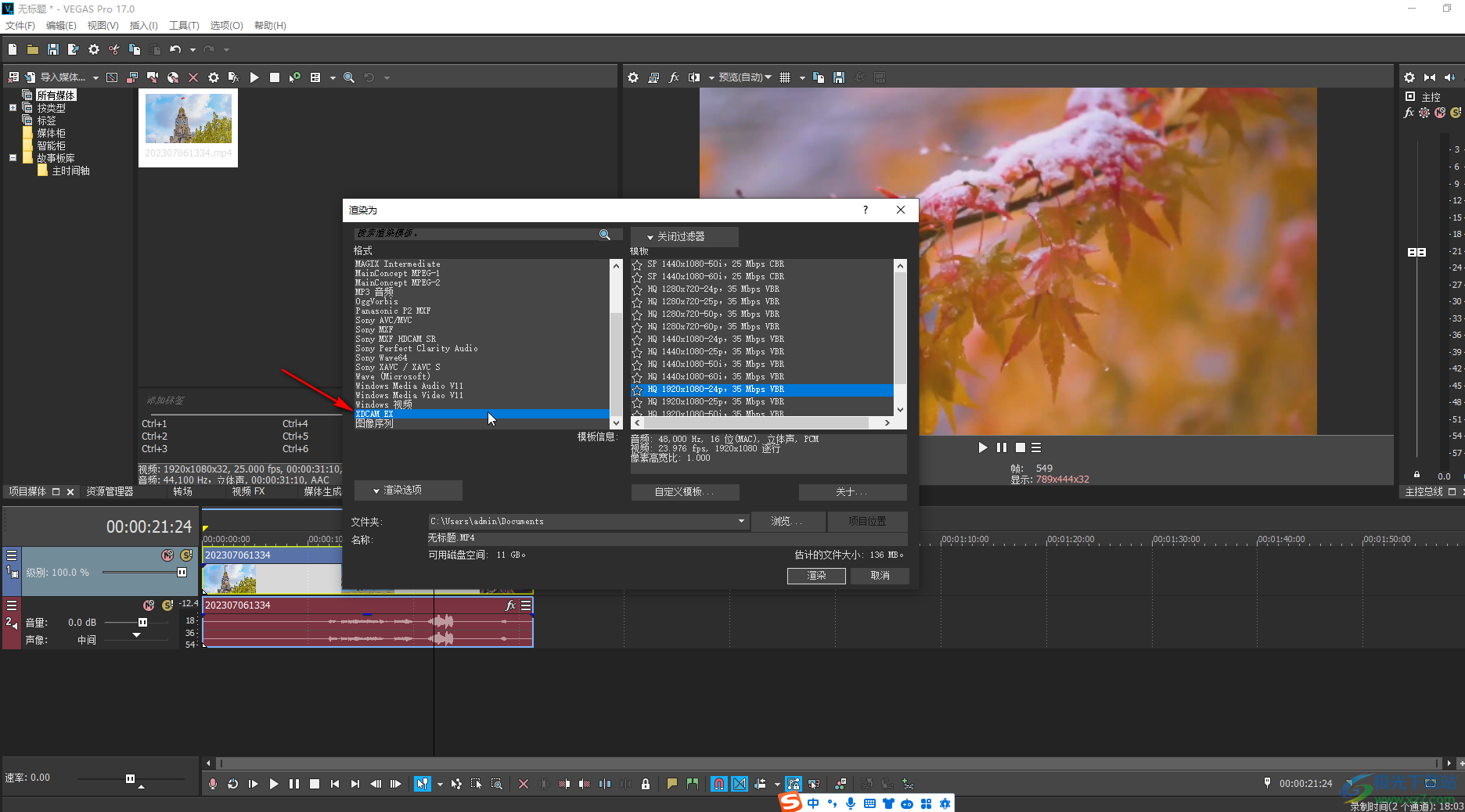Viewport: 1465px width, 812px height.
Task: Expand the render options section
Action: pos(408,490)
